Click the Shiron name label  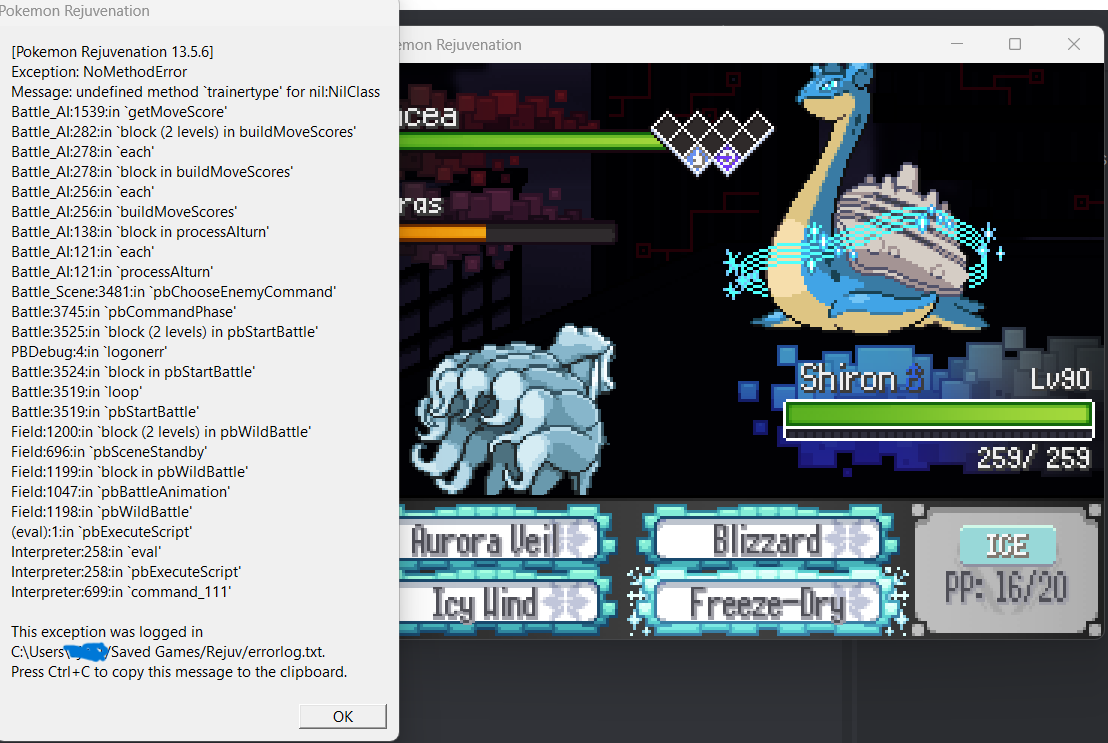847,379
